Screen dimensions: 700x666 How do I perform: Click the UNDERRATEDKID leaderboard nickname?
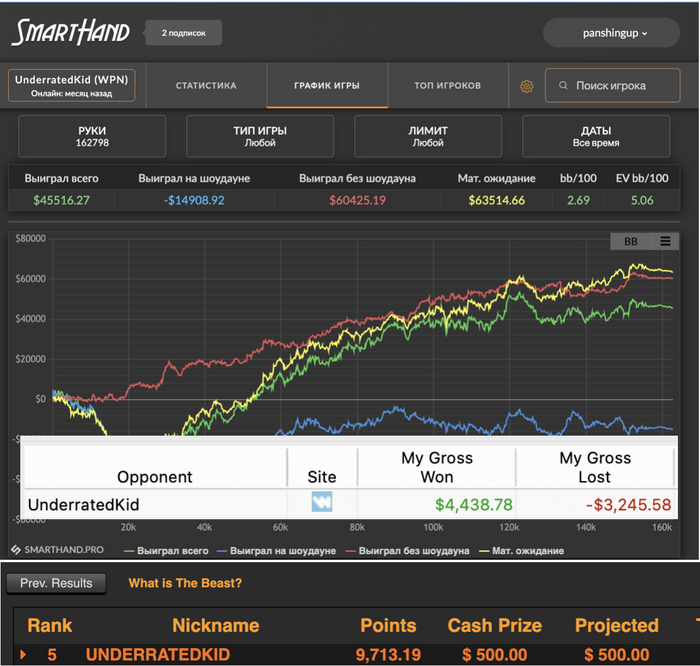point(158,655)
